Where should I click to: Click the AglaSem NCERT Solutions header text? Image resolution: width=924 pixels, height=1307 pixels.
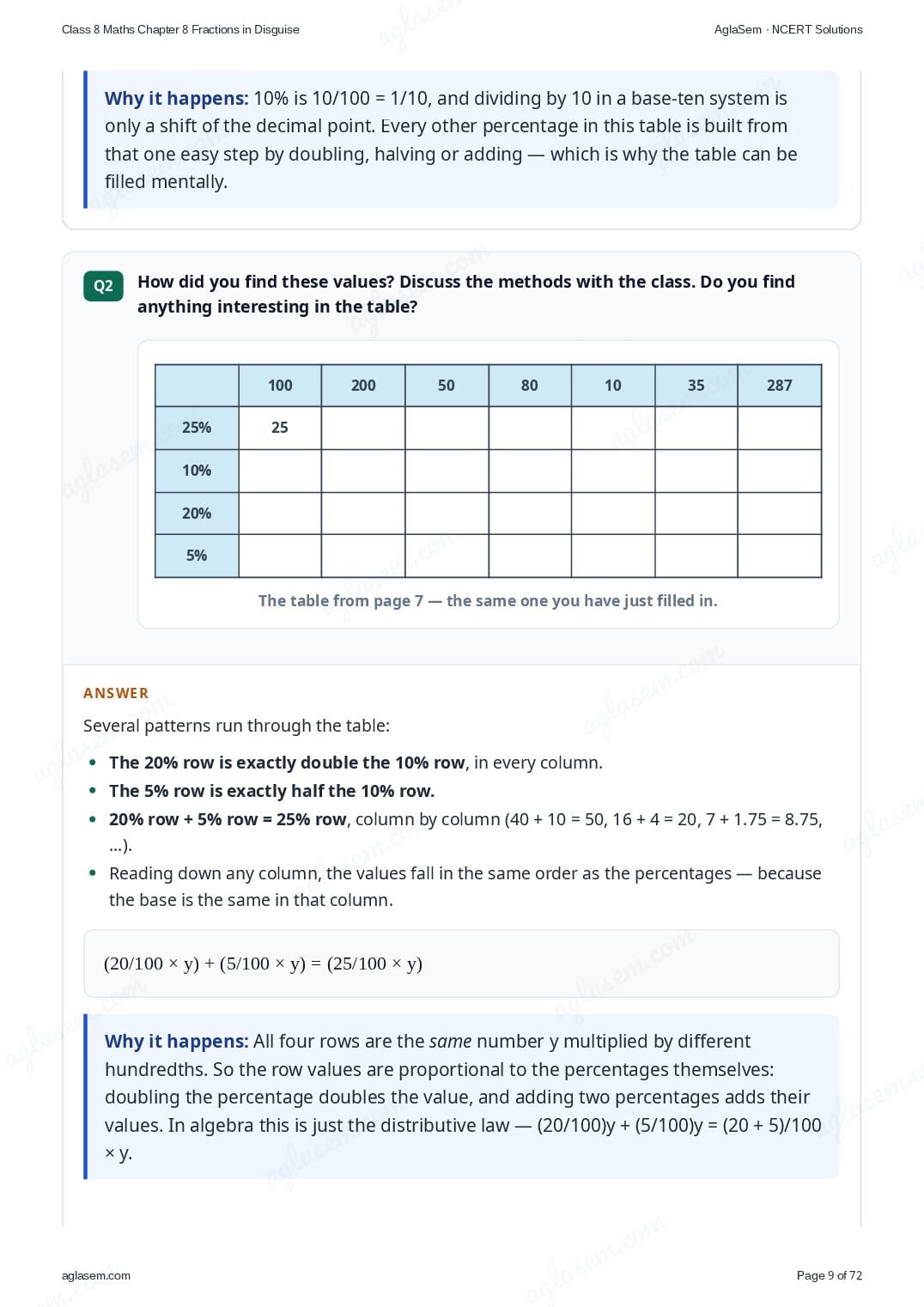788,29
